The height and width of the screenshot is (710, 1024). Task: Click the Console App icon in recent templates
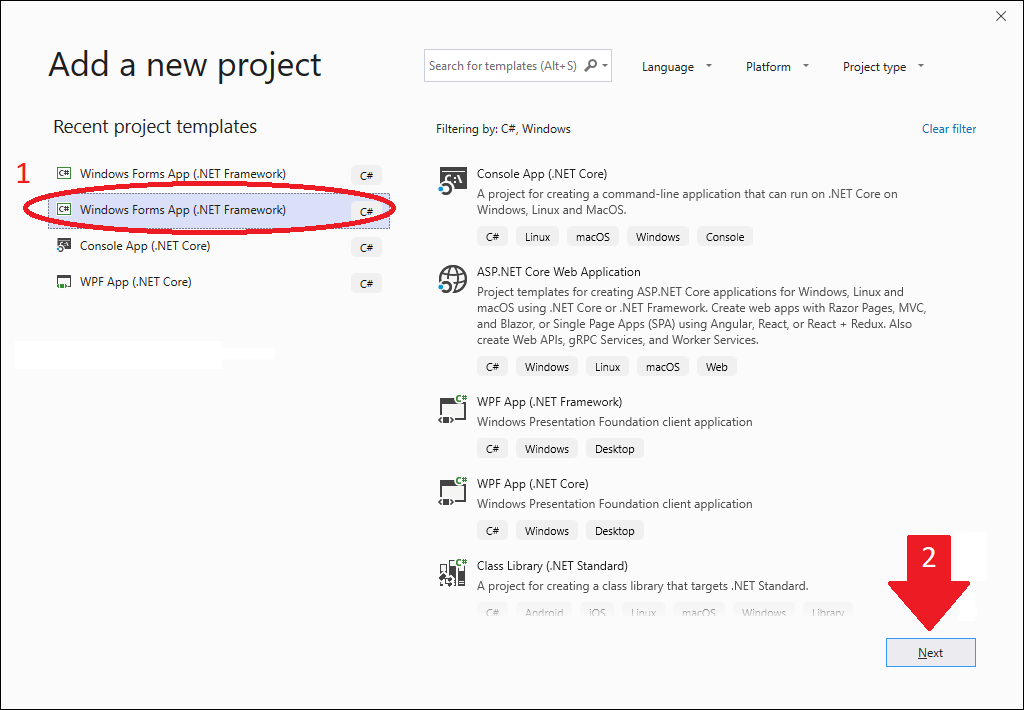pyautogui.click(x=63, y=246)
